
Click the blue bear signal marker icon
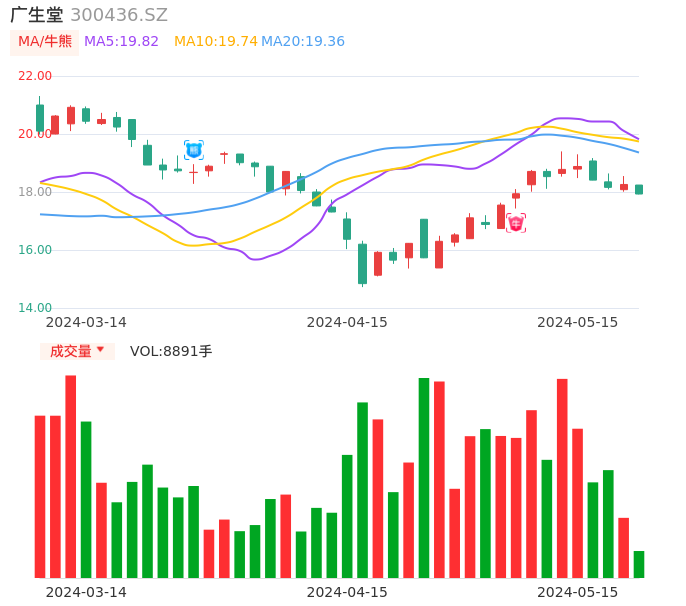pos(194,150)
